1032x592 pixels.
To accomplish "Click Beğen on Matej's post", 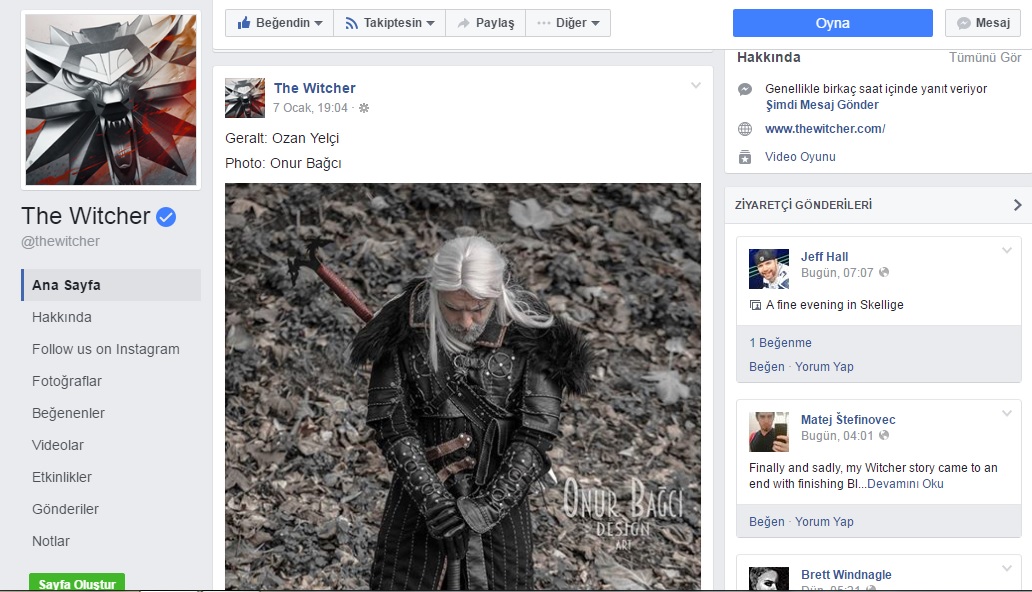I will point(767,522).
